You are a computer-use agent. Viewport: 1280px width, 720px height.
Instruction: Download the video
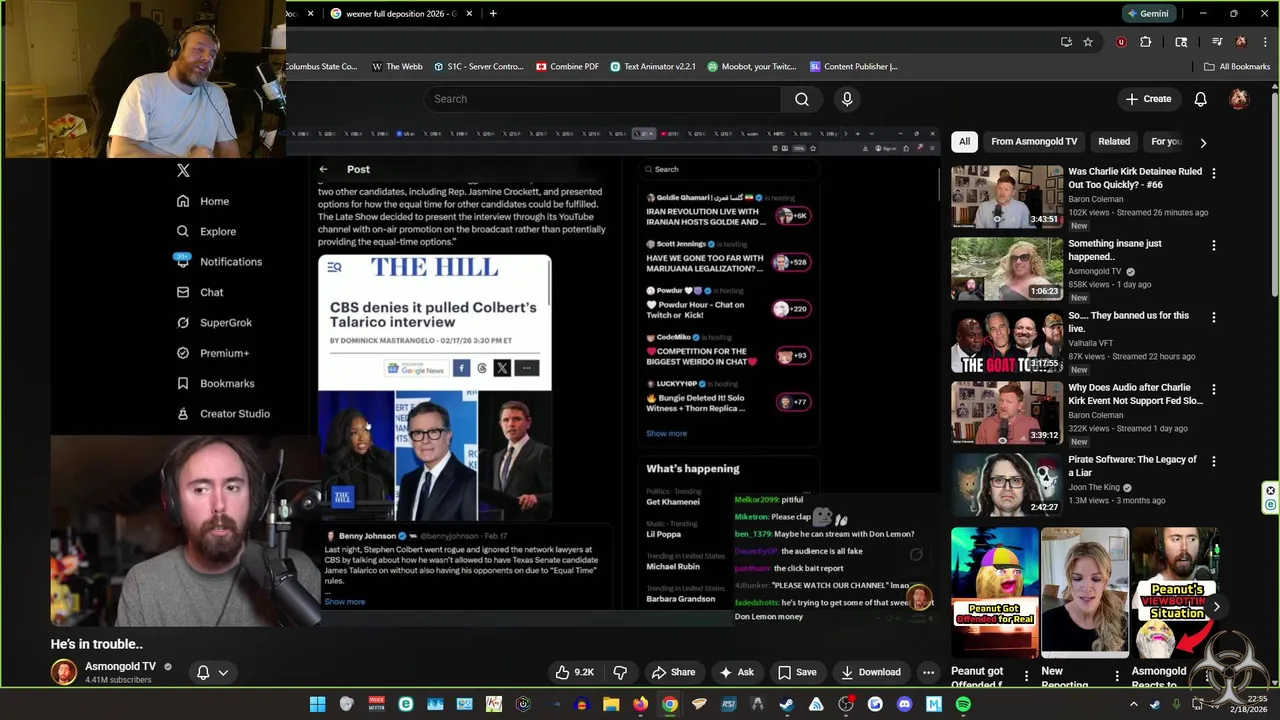point(871,672)
